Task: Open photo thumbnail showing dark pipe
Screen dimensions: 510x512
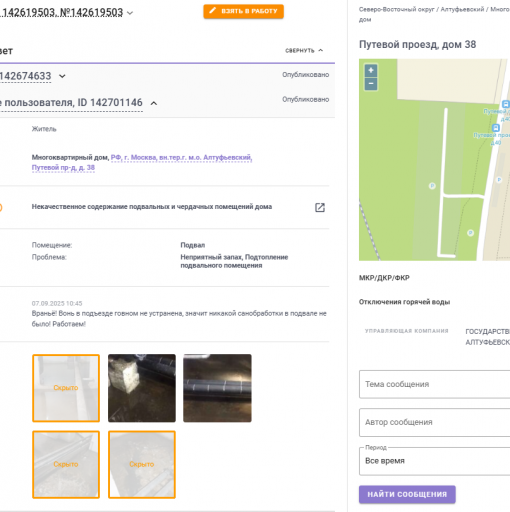Action: point(217,388)
